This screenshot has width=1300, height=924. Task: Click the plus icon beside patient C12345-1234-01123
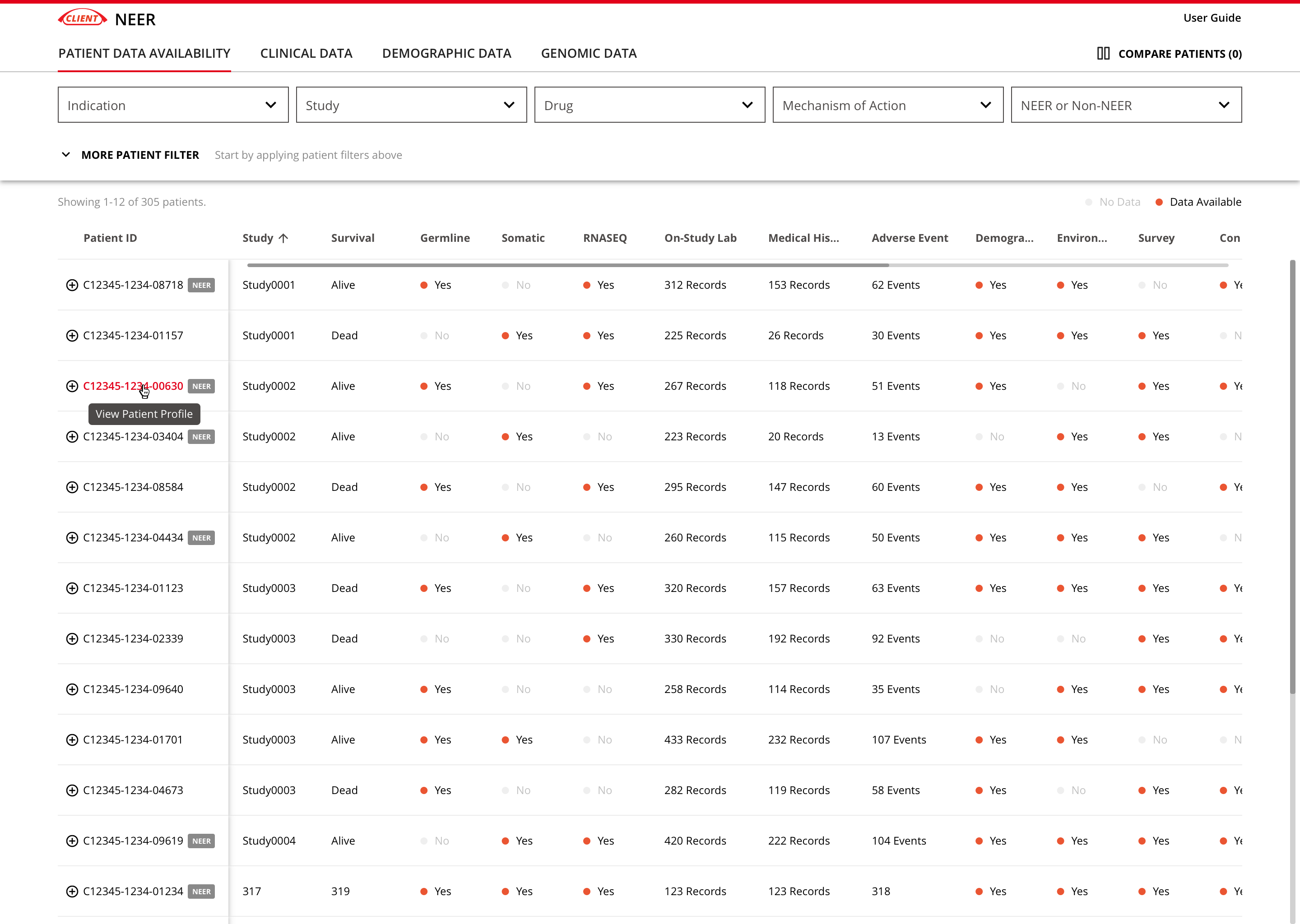(72, 588)
